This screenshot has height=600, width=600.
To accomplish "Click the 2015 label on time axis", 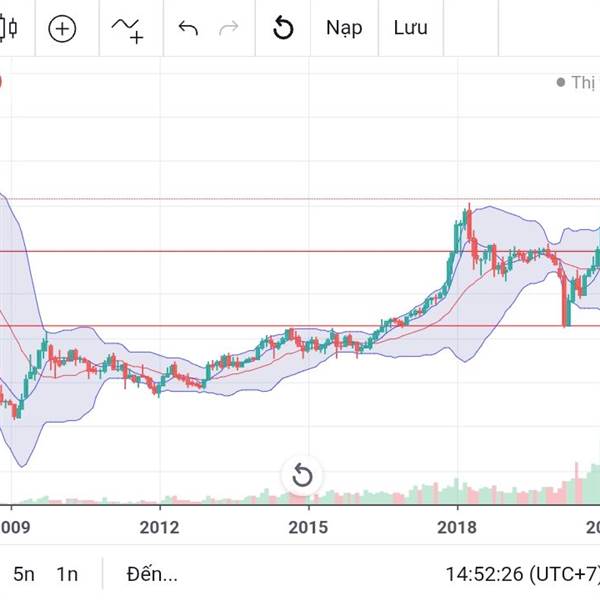I will (x=309, y=526).
